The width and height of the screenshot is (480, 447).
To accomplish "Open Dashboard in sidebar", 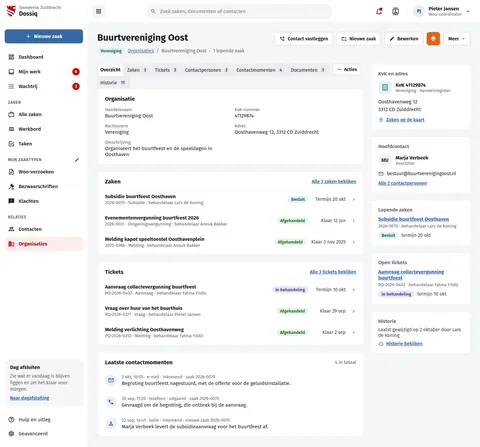I will (x=44, y=57).
